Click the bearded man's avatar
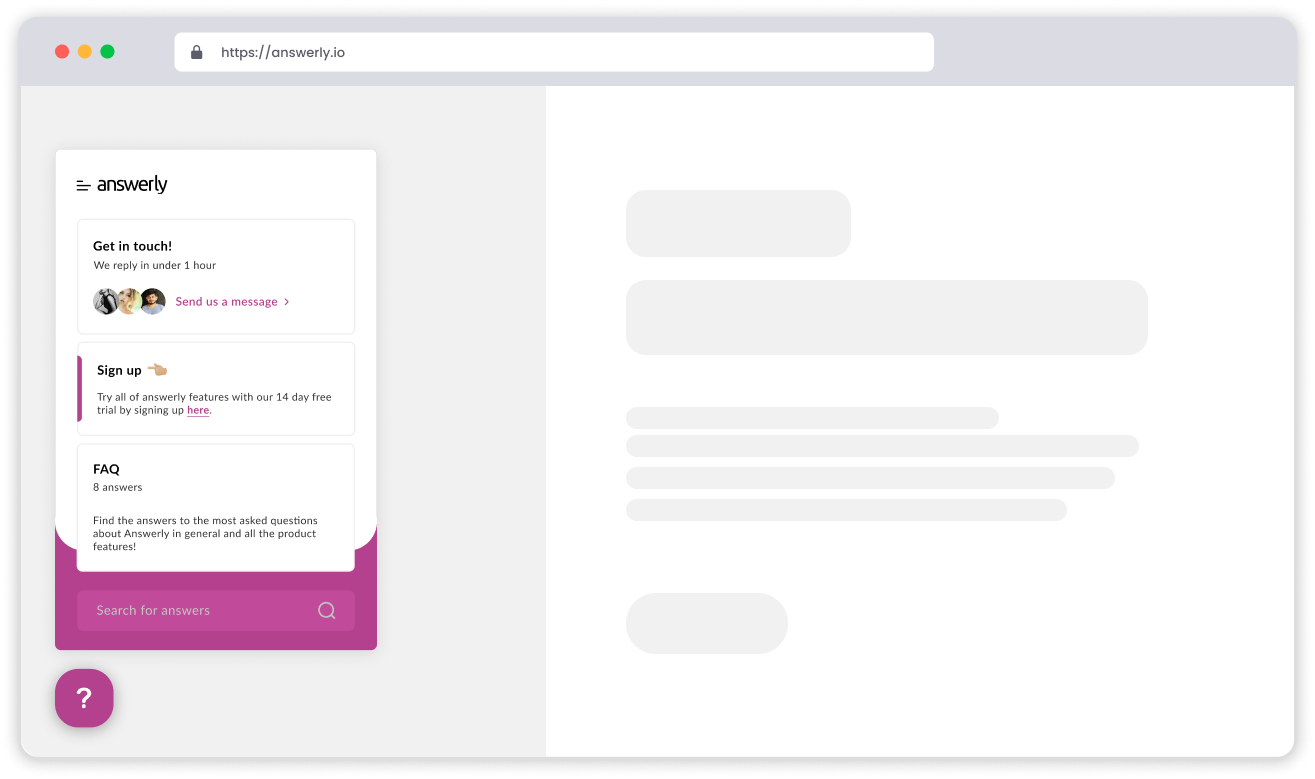 tap(153, 301)
